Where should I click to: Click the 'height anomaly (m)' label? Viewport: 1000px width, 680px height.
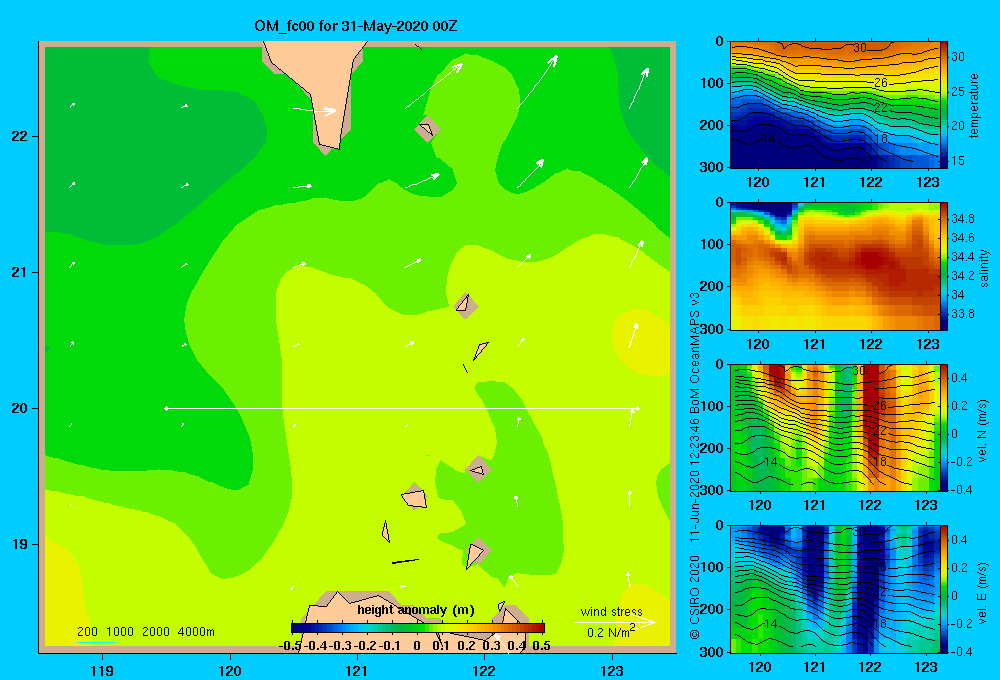click(x=416, y=610)
